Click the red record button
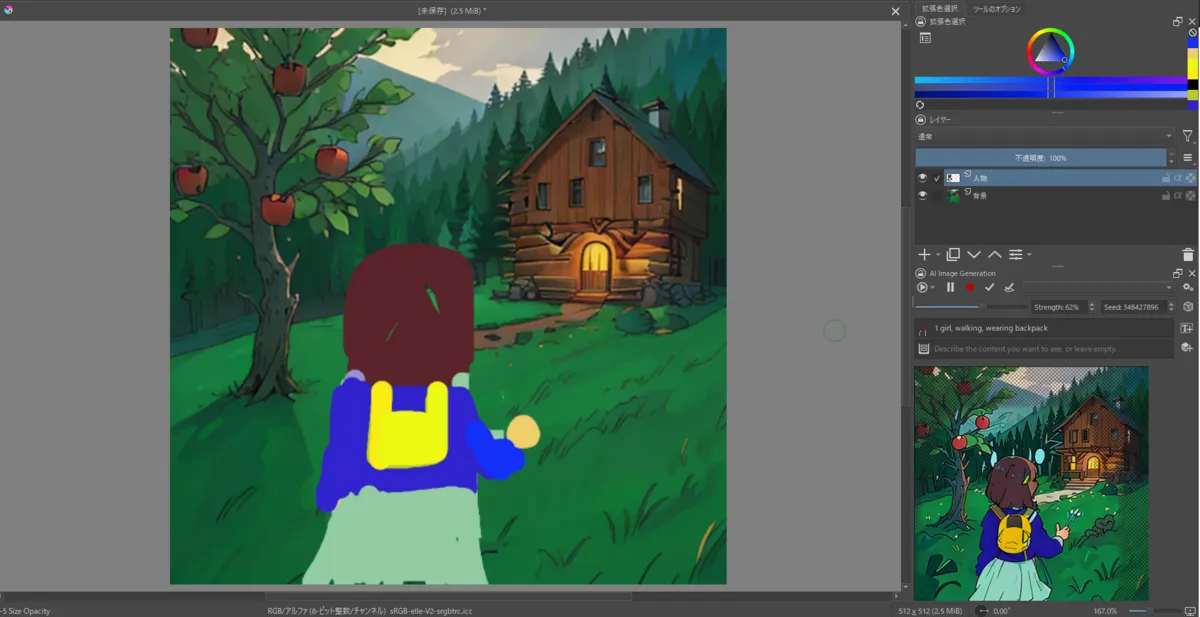1200x617 pixels. [969, 287]
